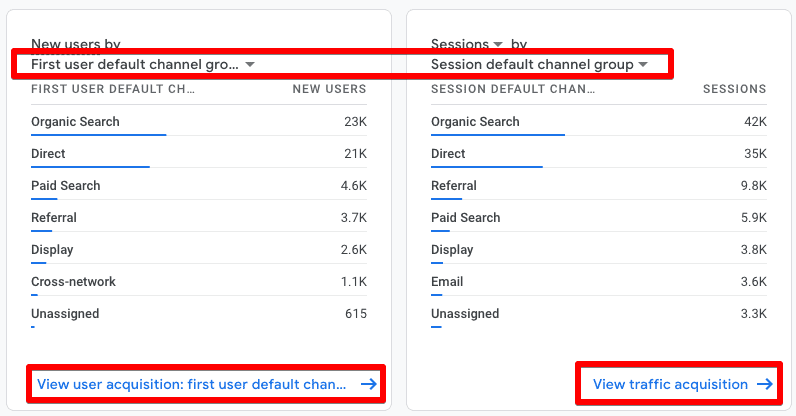Click the SESSIONS column header
Image resolution: width=796 pixels, height=416 pixels.
click(x=734, y=89)
